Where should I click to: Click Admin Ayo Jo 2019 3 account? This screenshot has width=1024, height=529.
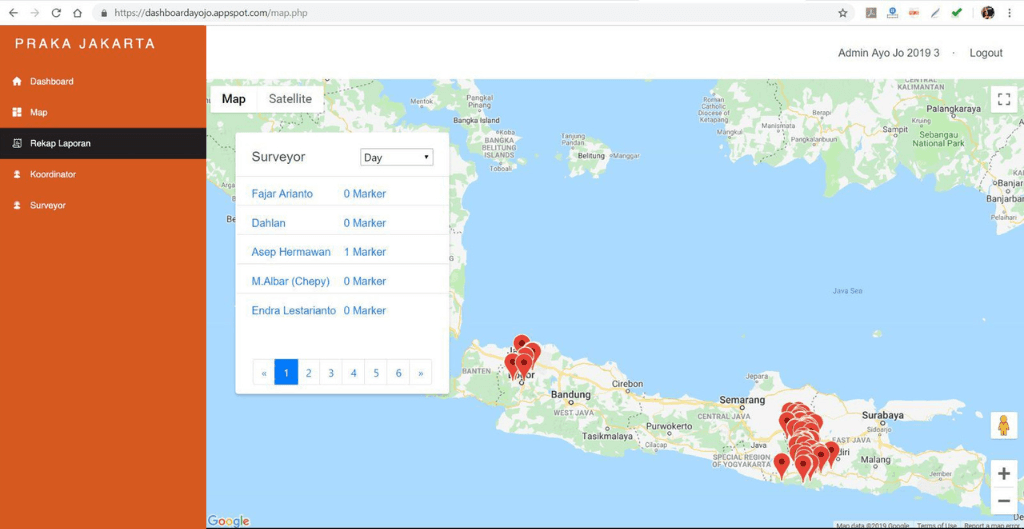coord(889,53)
